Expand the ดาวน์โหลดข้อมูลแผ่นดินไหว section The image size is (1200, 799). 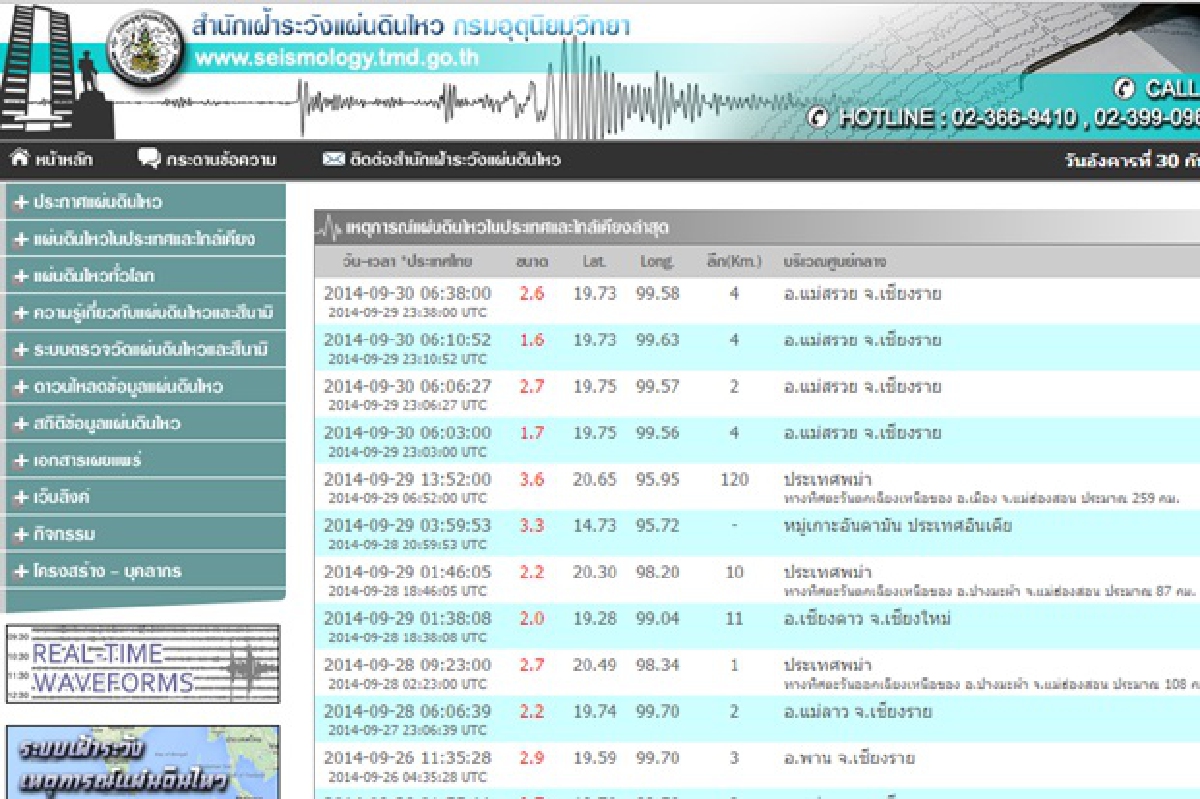[145, 387]
